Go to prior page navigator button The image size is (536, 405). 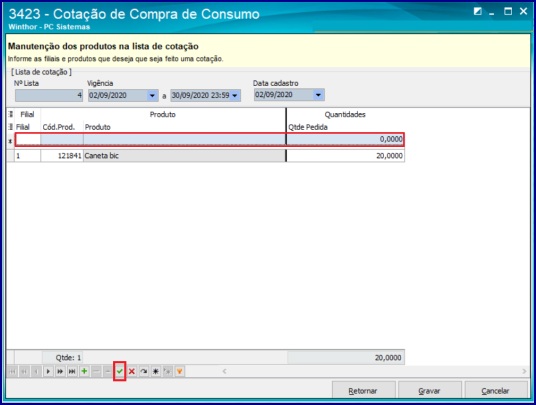click(x=24, y=372)
